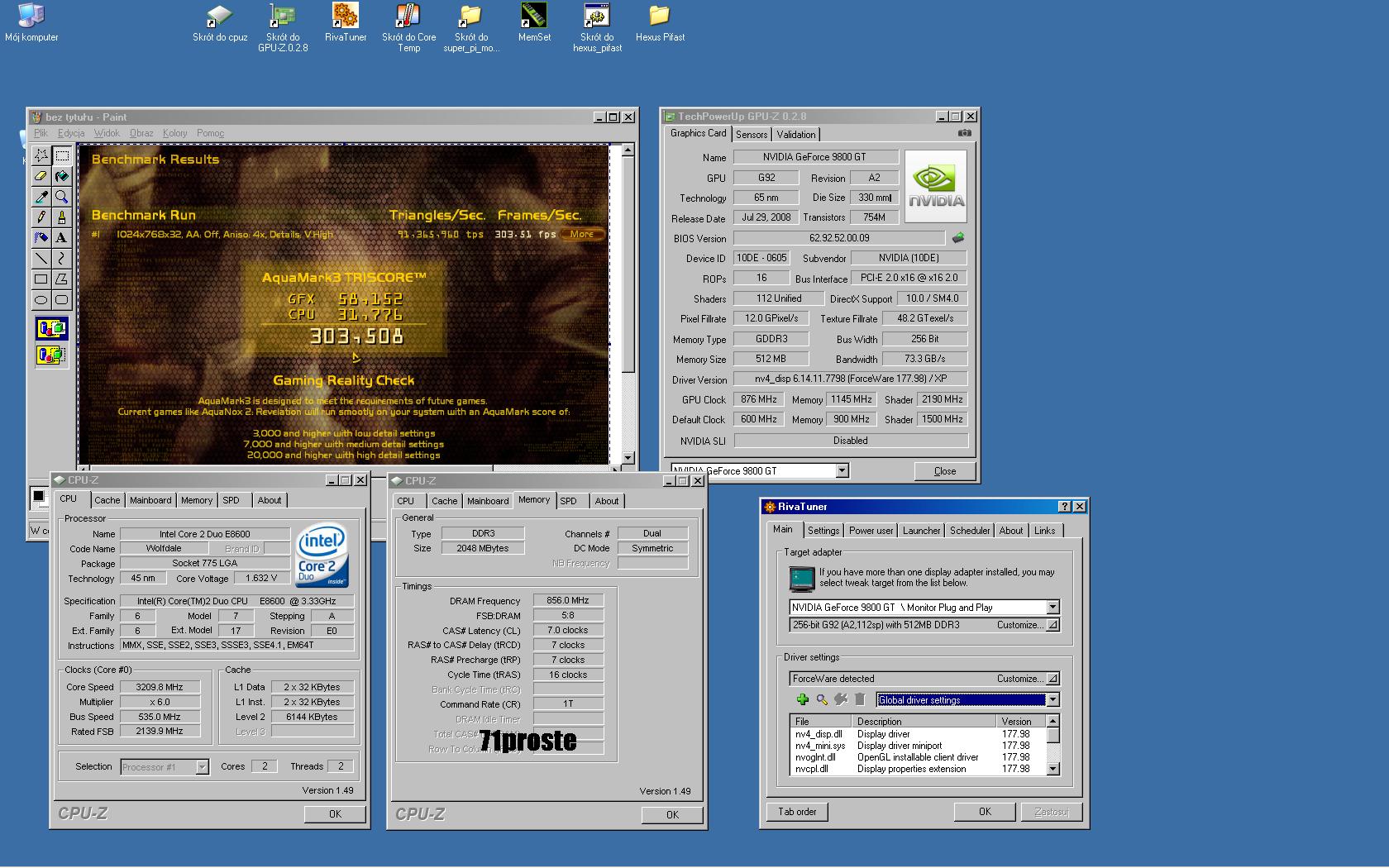1389x868 pixels.
Task: Click the Tab order button in RivaTuner
Action: (x=797, y=812)
